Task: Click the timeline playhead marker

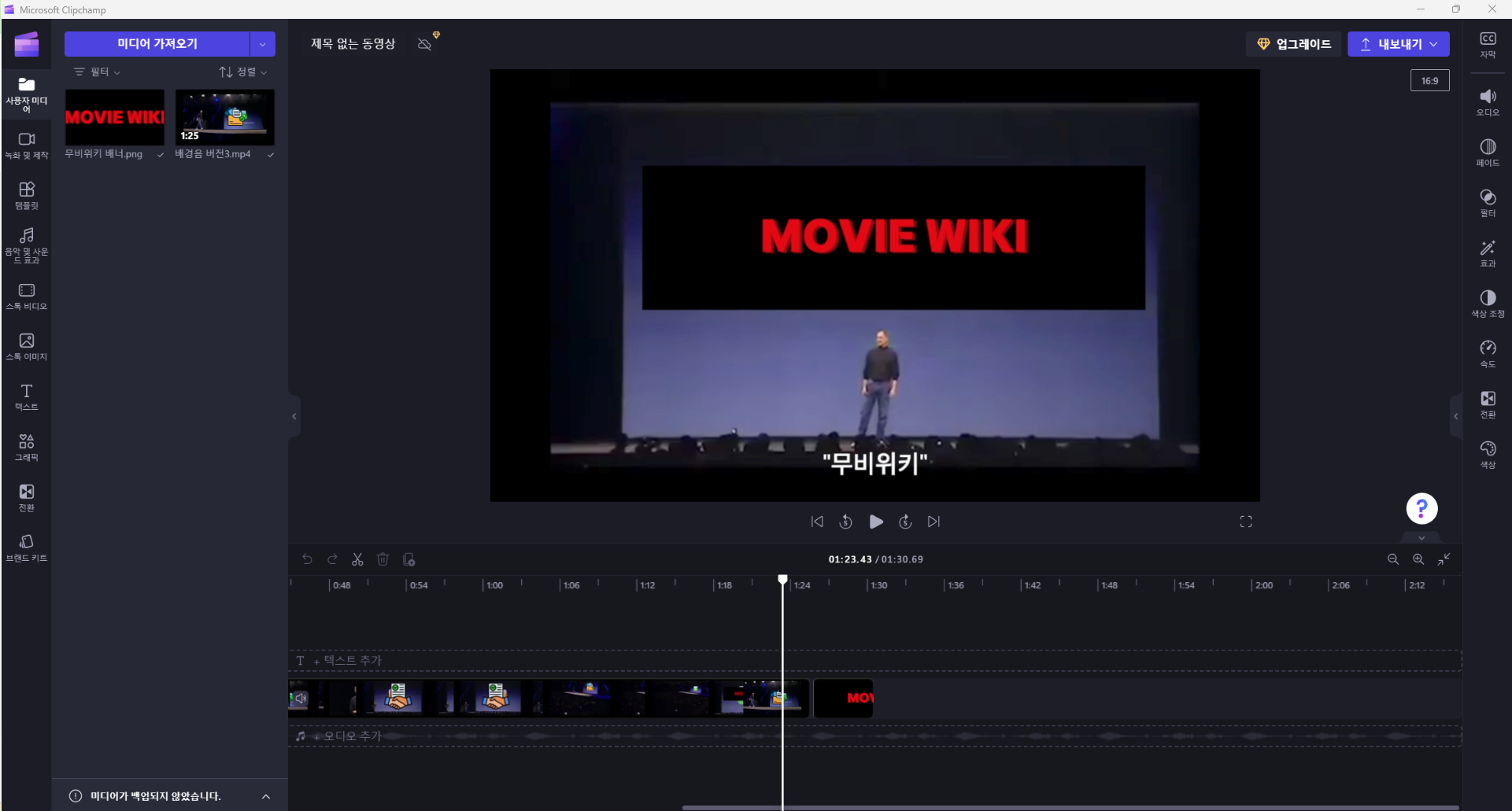Action: pyautogui.click(x=782, y=580)
